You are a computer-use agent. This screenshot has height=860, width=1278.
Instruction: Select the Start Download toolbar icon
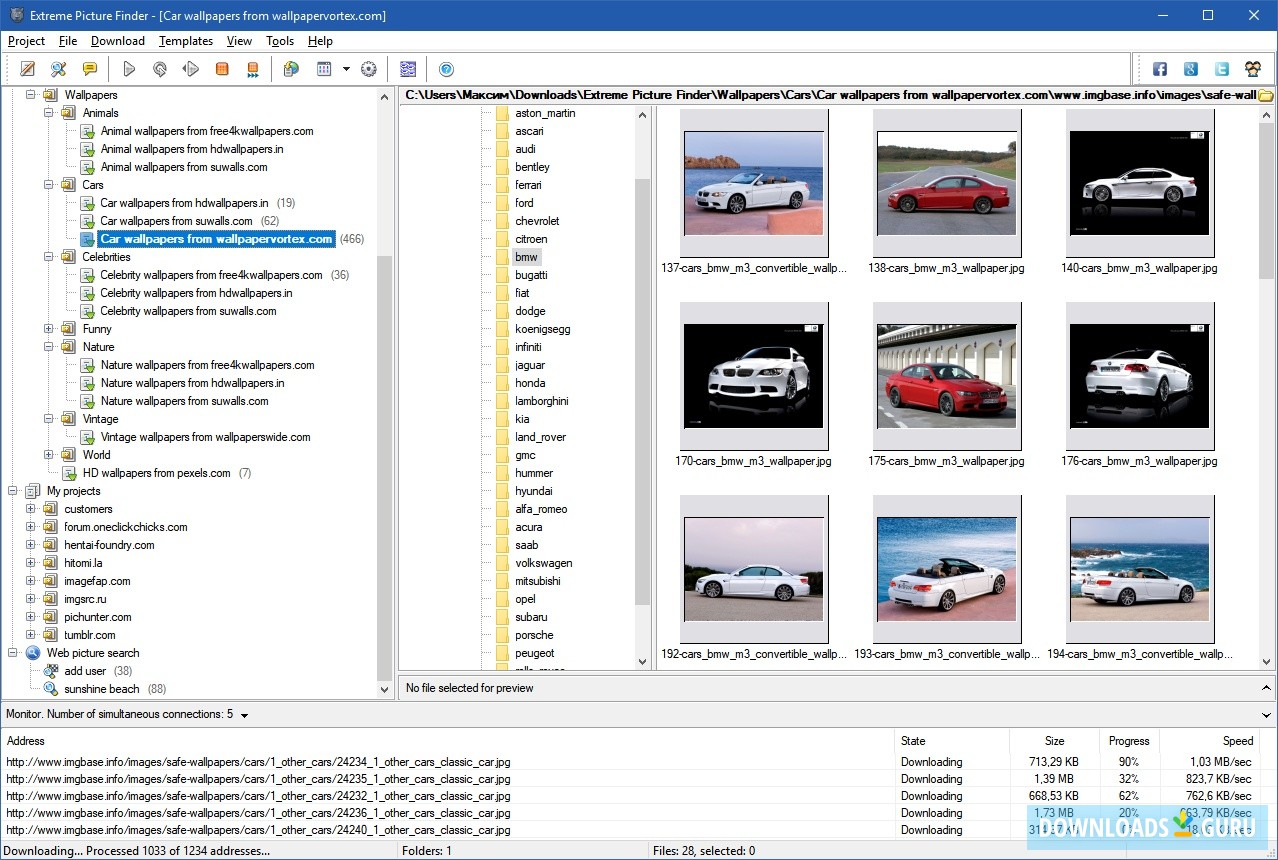coord(129,68)
